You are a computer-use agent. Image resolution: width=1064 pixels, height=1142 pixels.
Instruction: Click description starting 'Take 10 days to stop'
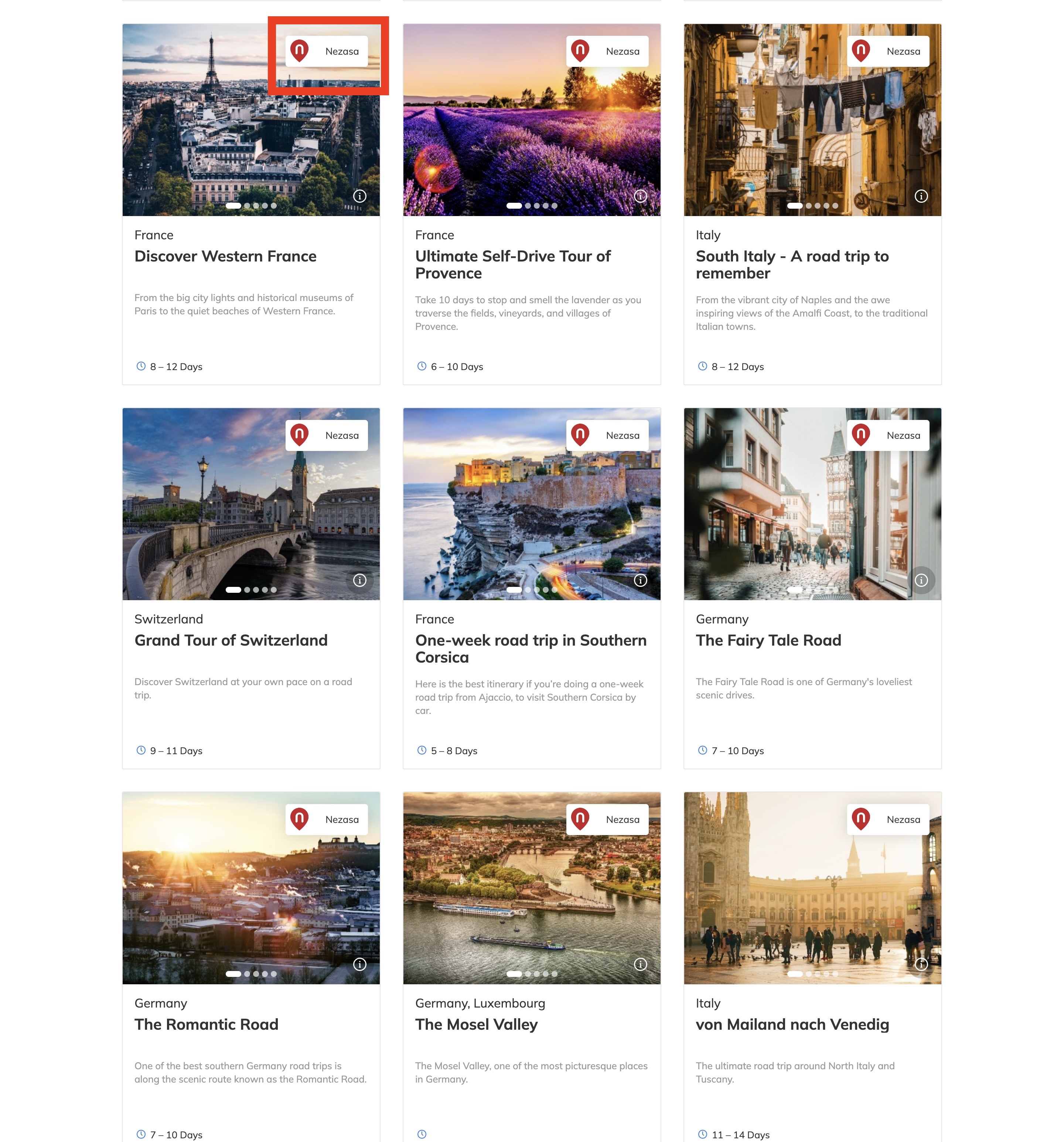(528, 313)
